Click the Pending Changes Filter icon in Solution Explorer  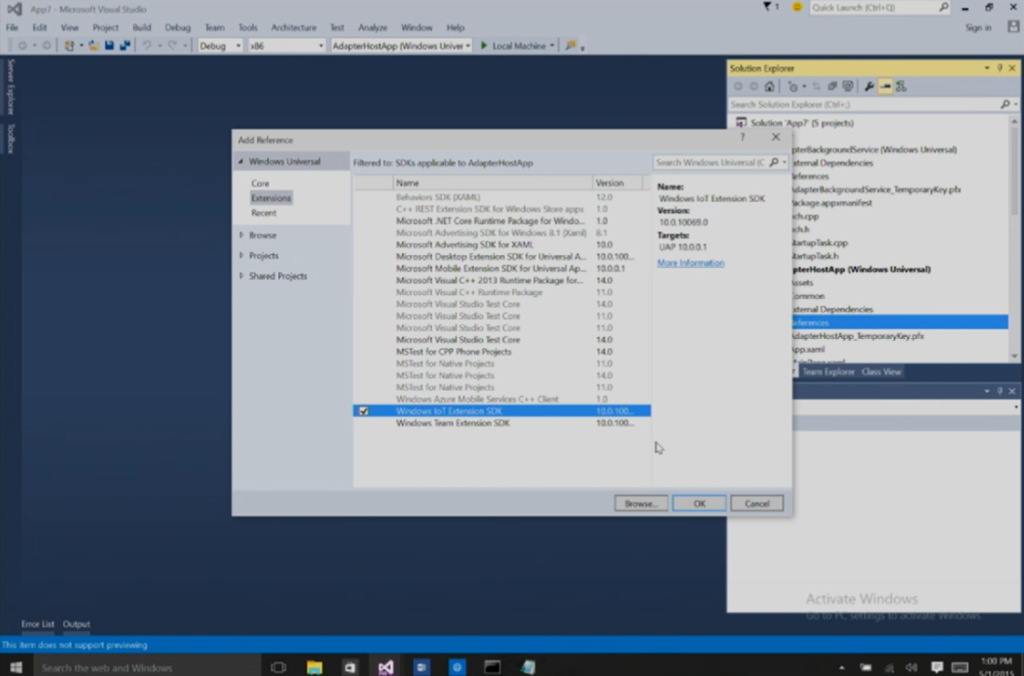pyautogui.click(x=792, y=86)
